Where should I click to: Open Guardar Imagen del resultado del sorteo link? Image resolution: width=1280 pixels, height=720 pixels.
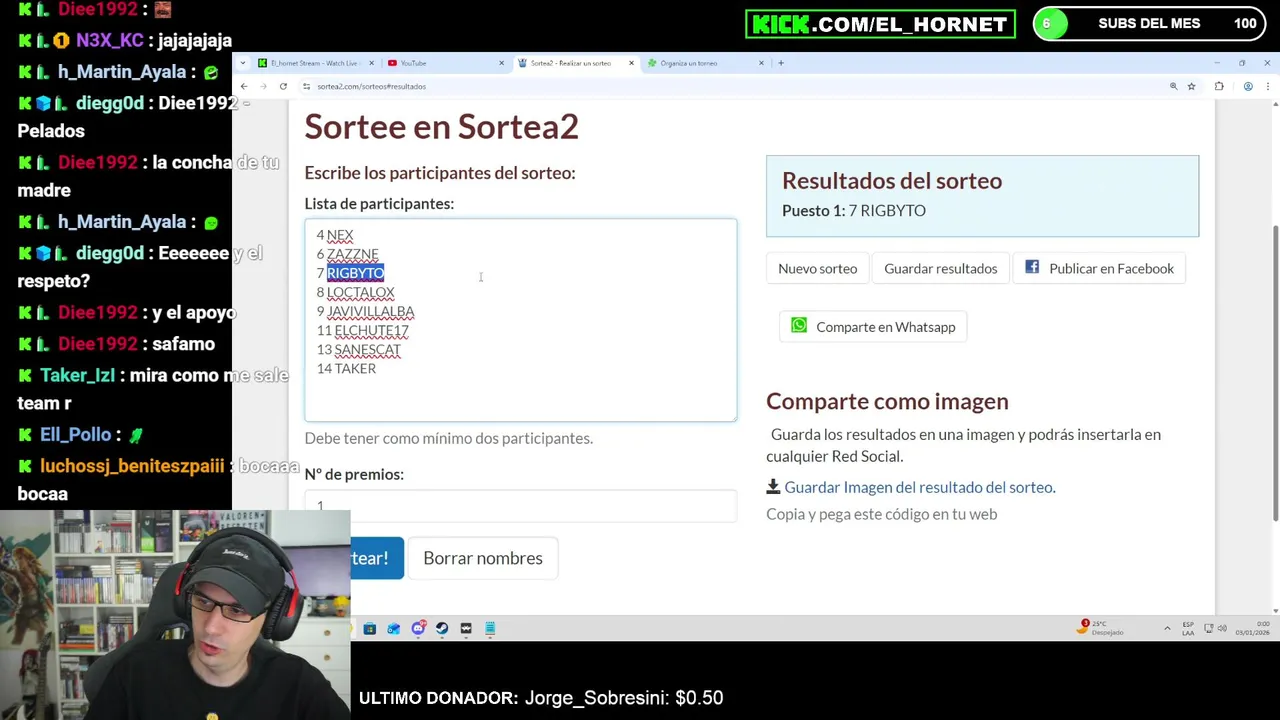click(x=919, y=487)
